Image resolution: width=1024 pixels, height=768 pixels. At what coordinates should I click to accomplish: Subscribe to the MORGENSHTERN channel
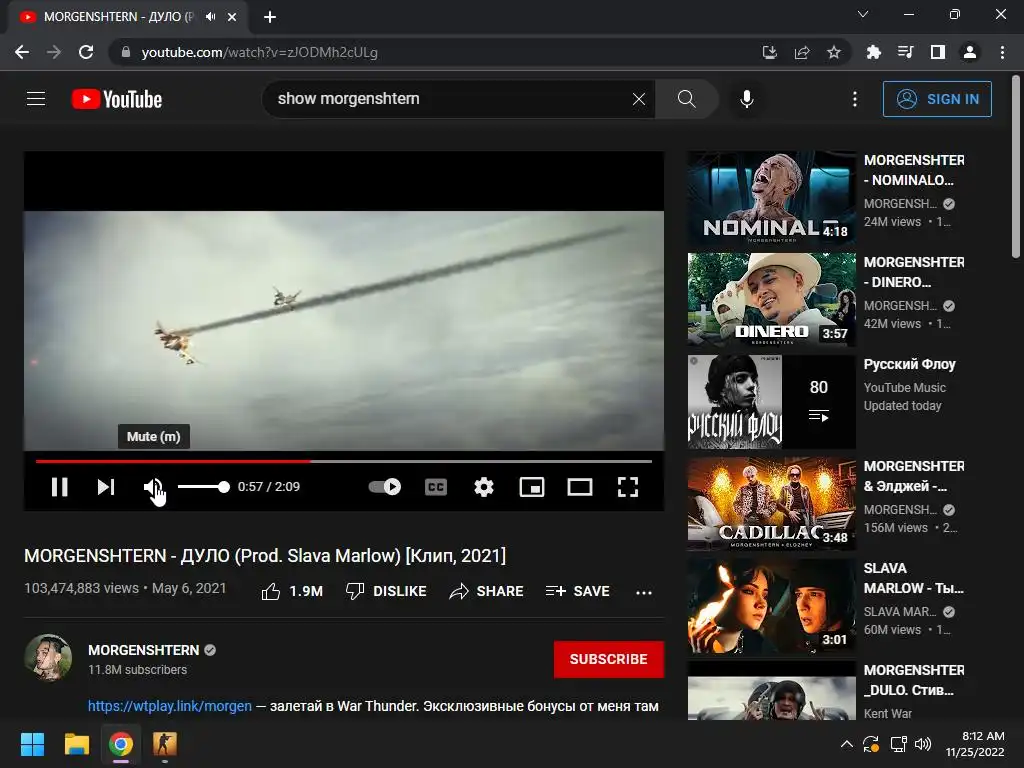[609, 659]
